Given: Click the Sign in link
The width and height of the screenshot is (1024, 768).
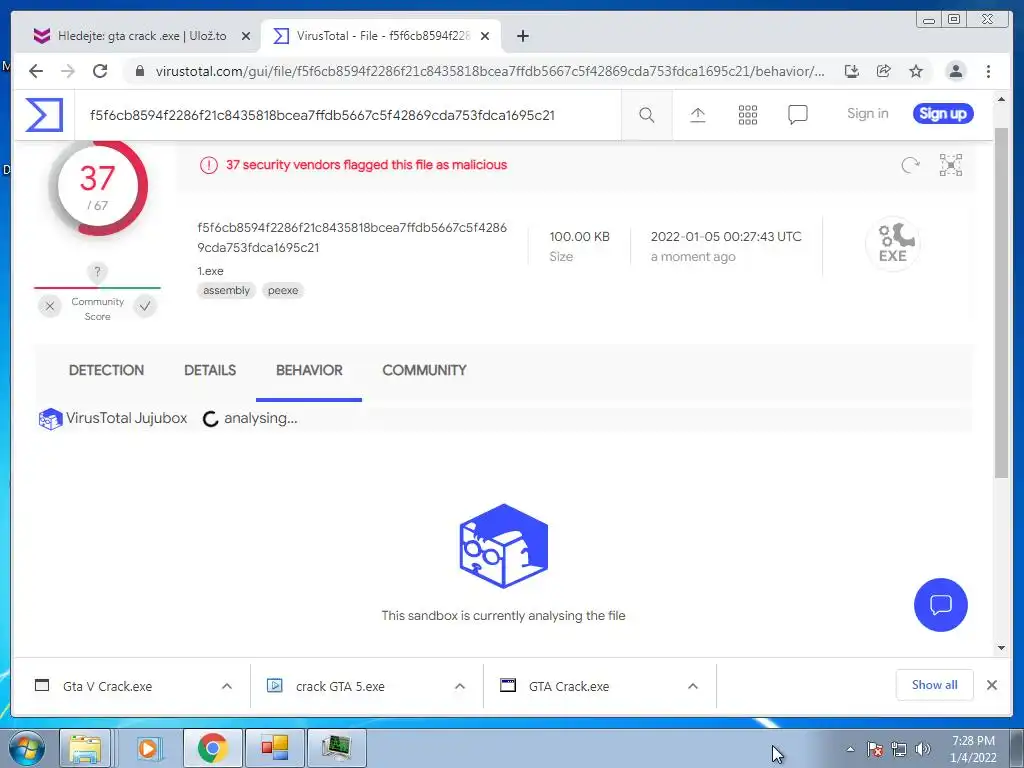Looking at the screenshot, I should pos(867,114).
